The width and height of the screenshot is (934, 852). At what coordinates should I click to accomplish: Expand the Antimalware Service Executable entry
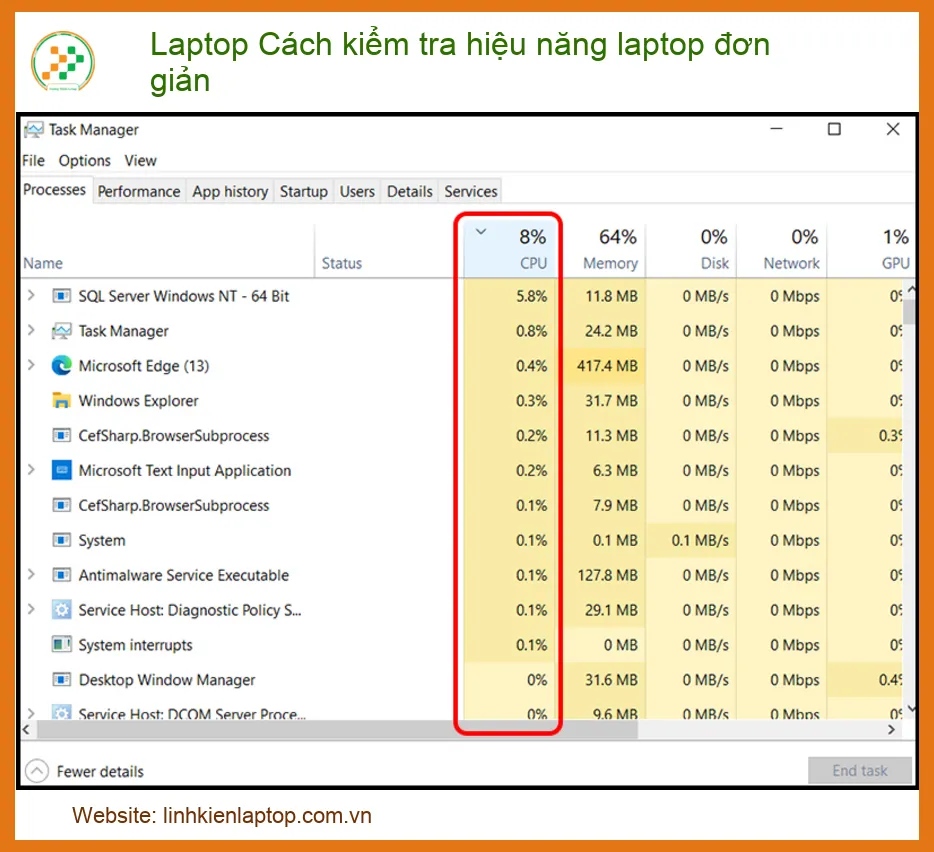tap(32, 574)
